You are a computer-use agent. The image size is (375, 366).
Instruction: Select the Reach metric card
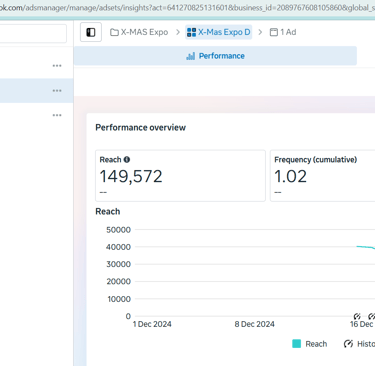point(180,176)
